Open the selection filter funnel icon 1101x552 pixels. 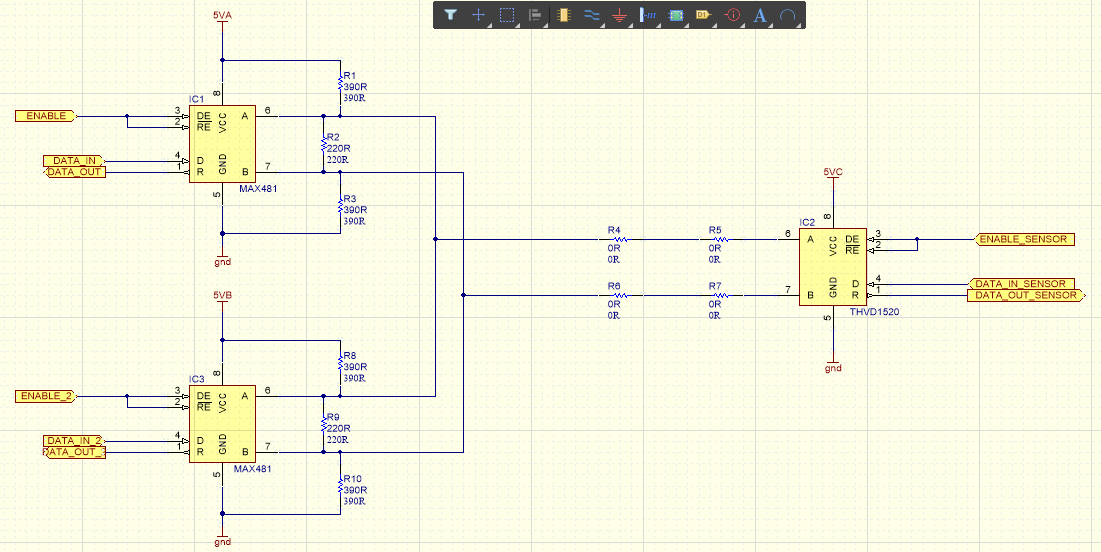[450, 15]
